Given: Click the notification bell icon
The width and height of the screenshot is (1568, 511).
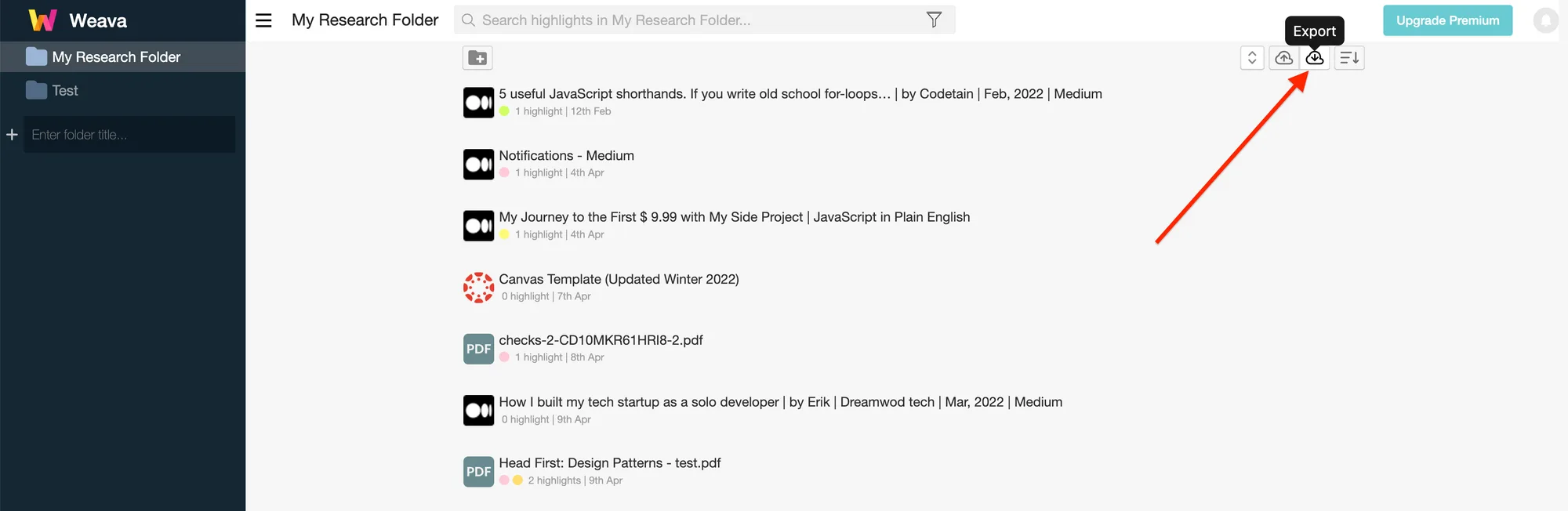Looking at the screenshot, I should click(x=1545, y=20).
